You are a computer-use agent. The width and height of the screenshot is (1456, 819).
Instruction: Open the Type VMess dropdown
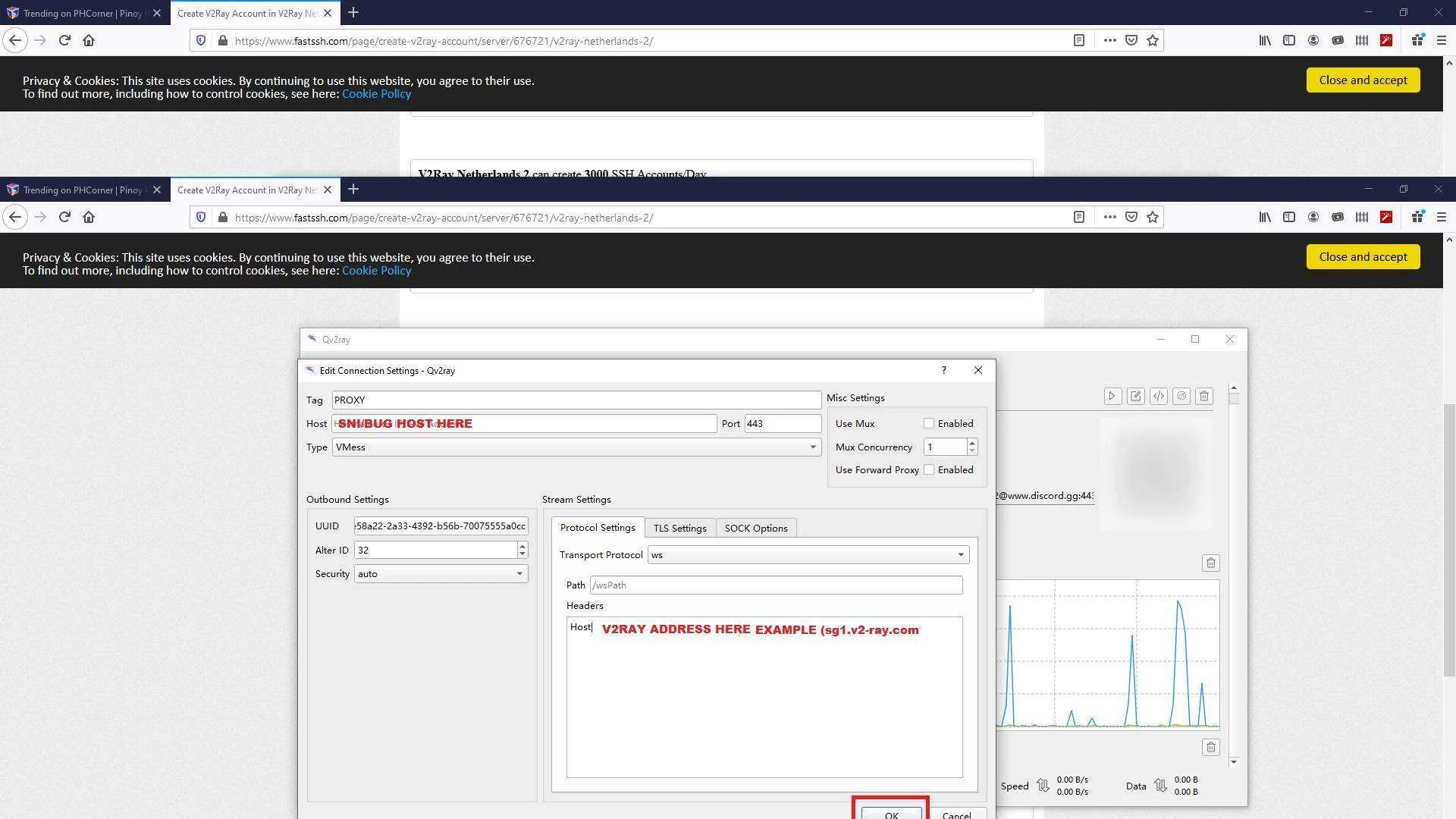(x=576, y=447)
